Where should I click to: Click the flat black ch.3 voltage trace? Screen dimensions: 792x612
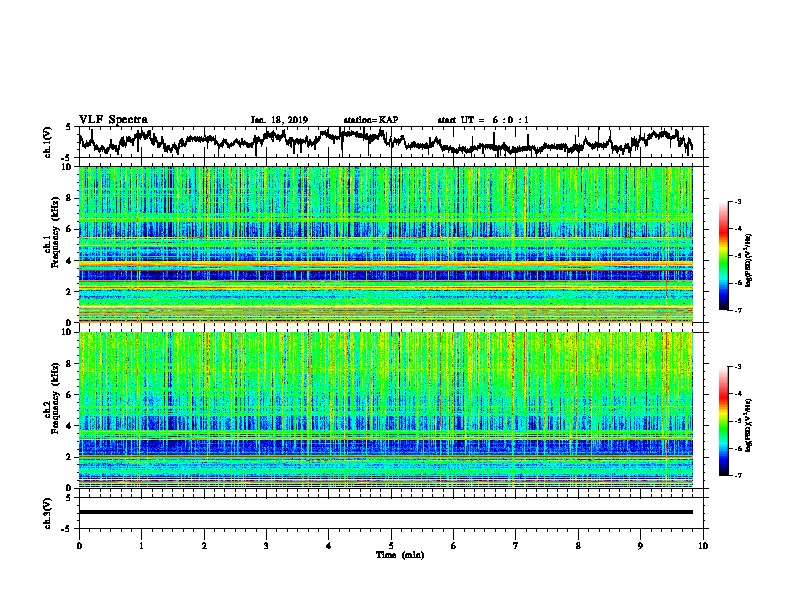(x=386, y=512)
